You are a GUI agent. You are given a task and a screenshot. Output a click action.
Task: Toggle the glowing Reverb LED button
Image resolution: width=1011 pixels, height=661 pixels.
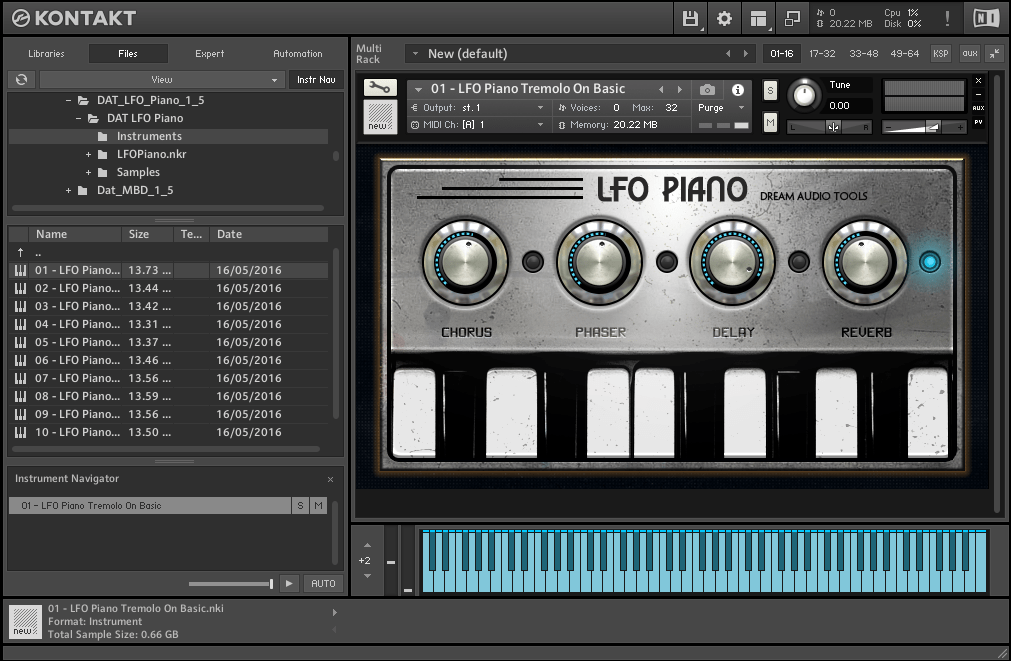[929, 262]
